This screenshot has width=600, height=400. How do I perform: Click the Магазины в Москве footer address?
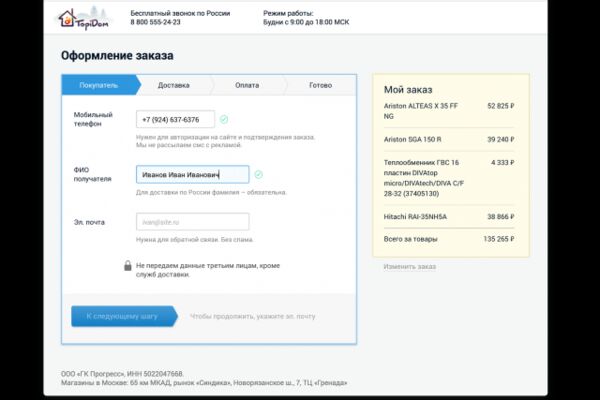[204, 383]
